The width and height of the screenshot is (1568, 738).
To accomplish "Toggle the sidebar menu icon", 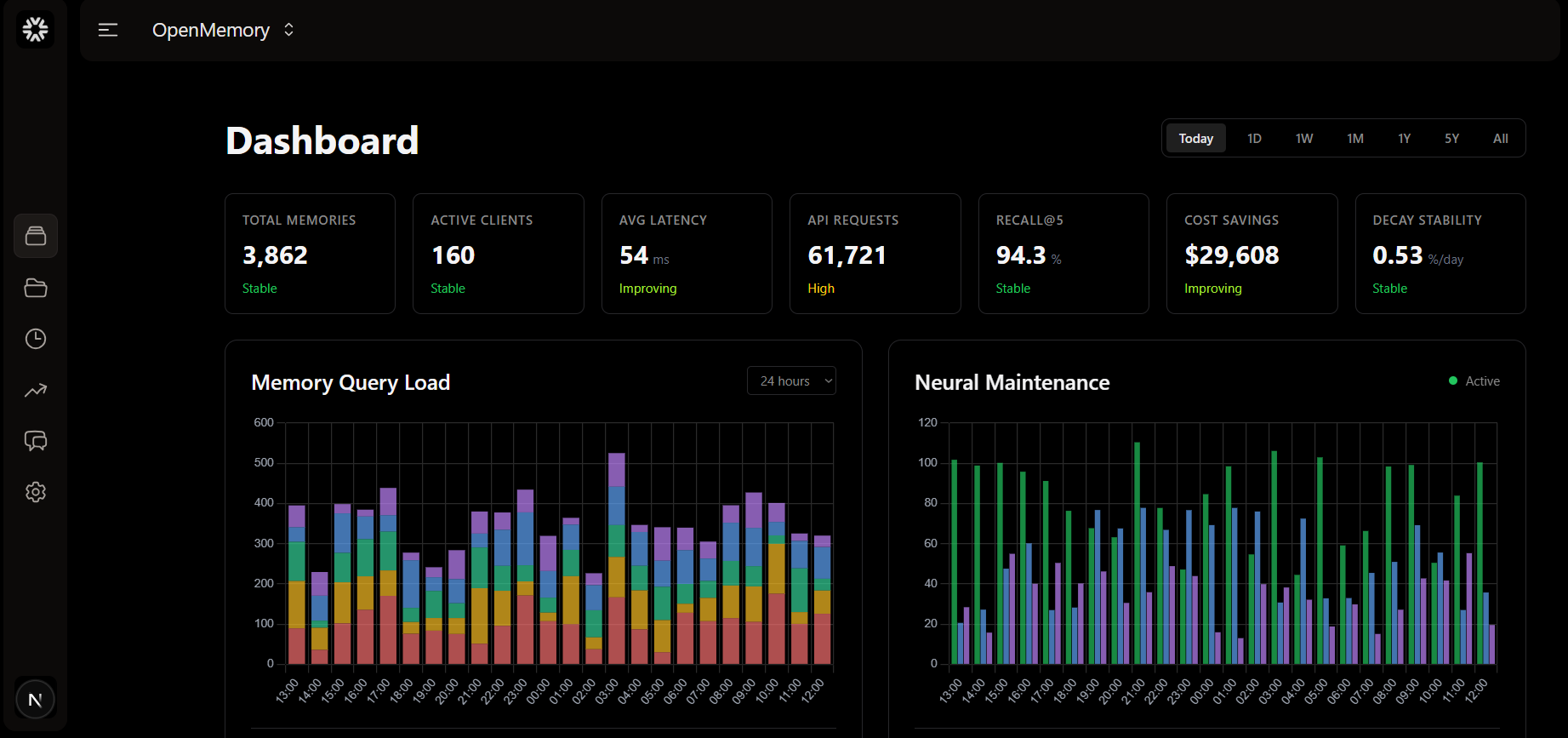I will [108, 31].
